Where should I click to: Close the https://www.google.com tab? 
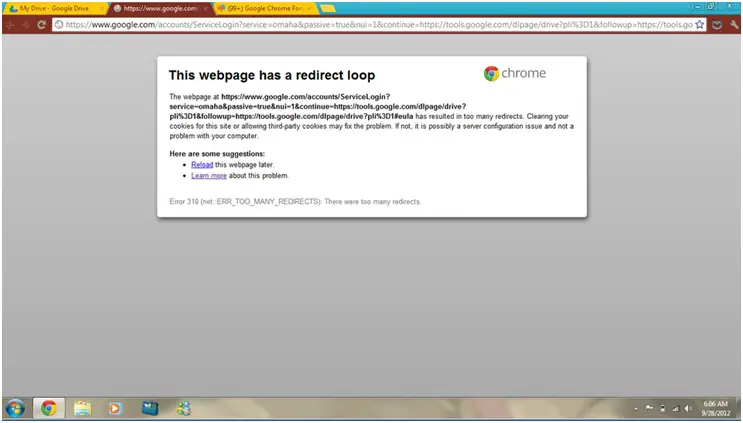point(206,9)
